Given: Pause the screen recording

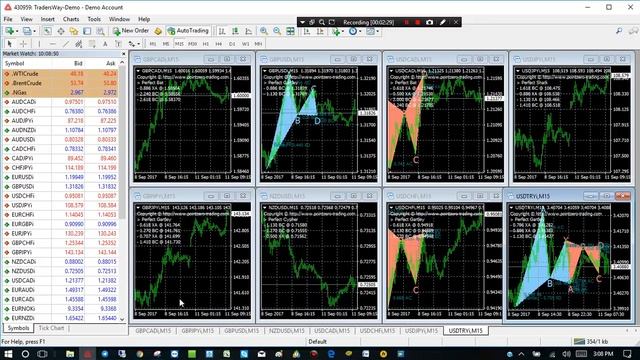Looking at the screenshot, I should pyautogui.click(x=406, y=22).
